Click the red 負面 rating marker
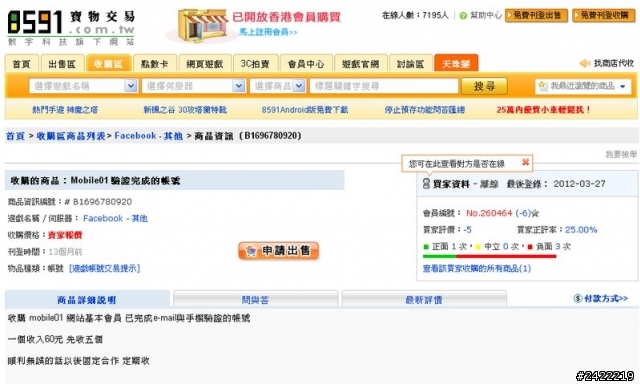The height and width of the screenshot is (384, 640). tap(530, 246)
